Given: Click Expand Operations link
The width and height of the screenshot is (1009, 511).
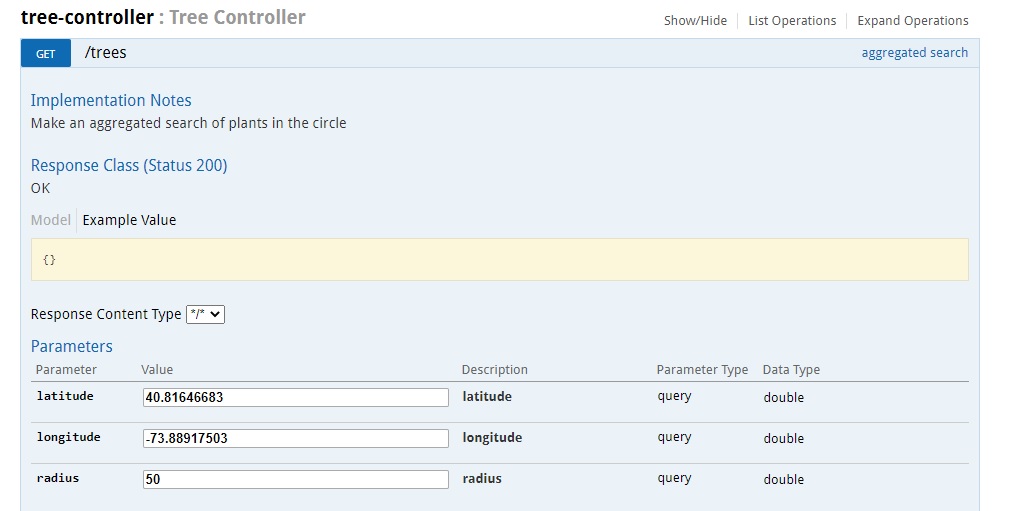Looking at the screenshot, I should (x=912, y=21).
